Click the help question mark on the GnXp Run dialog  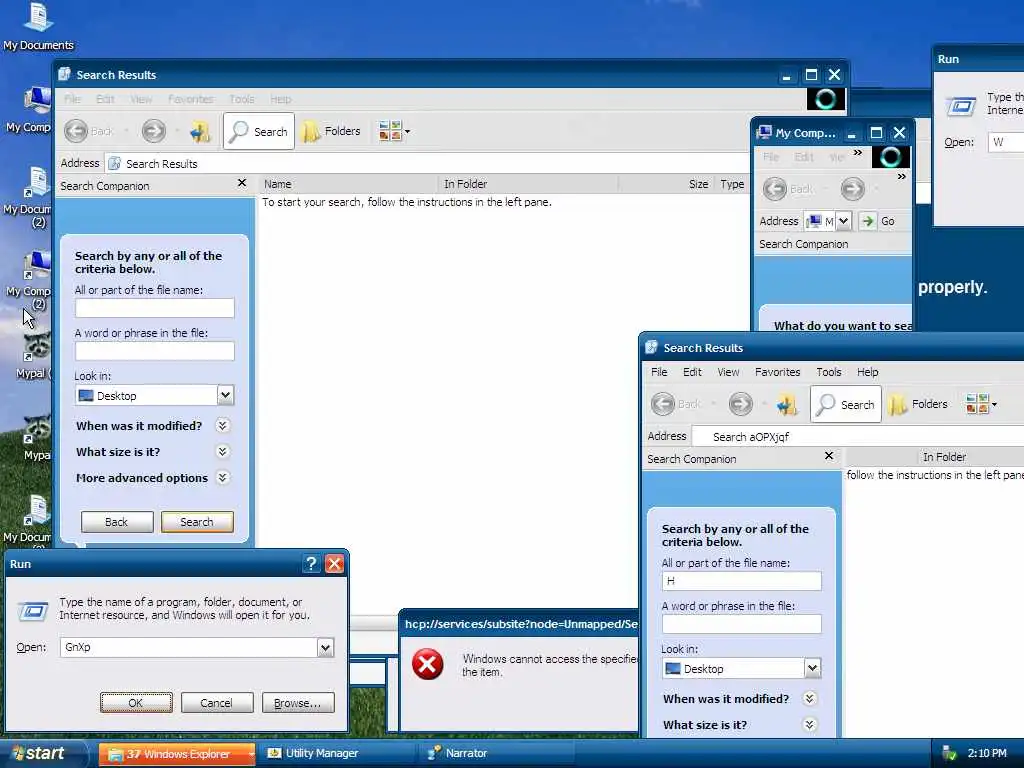(312, 564)
